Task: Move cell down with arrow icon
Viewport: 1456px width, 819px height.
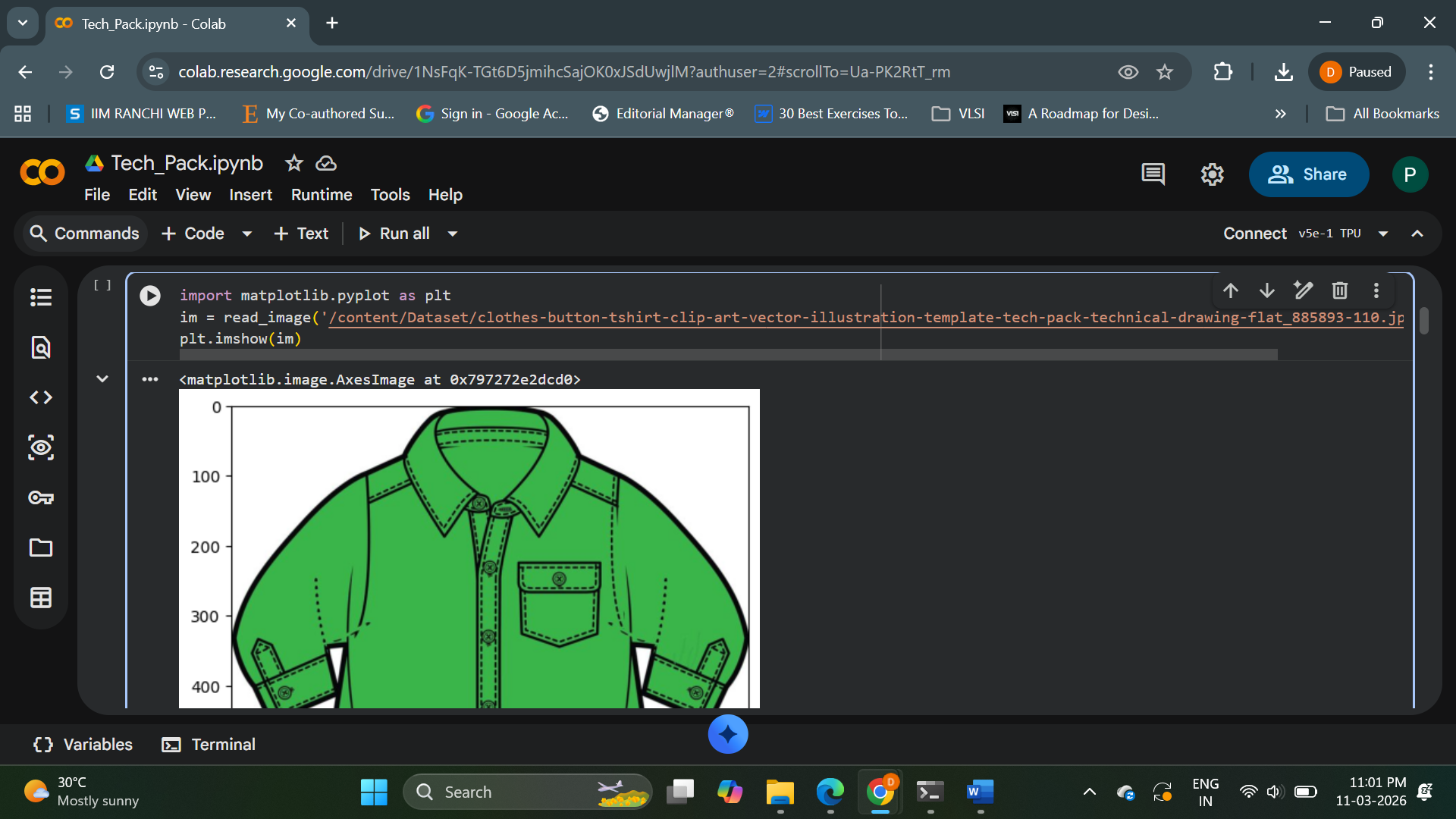Action: pos(1267,290)
